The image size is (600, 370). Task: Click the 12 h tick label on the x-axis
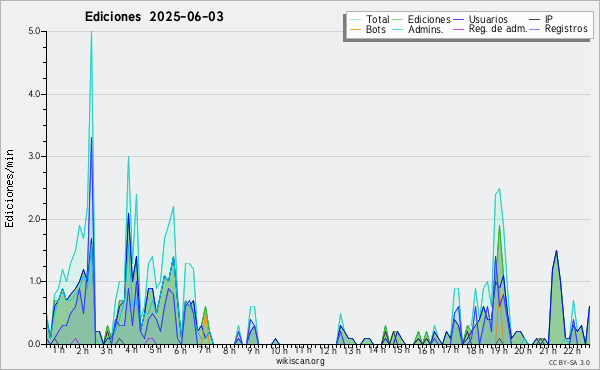click(x=328, y=350)
